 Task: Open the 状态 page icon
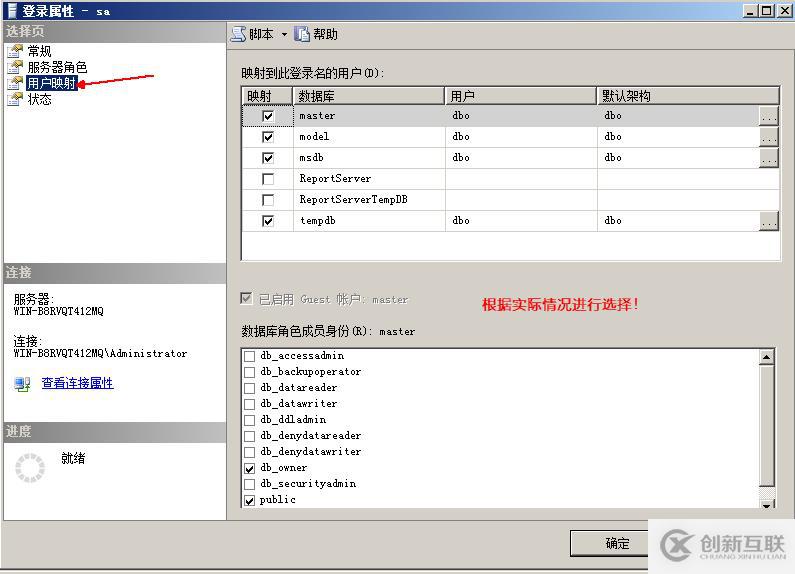(15, 99)
